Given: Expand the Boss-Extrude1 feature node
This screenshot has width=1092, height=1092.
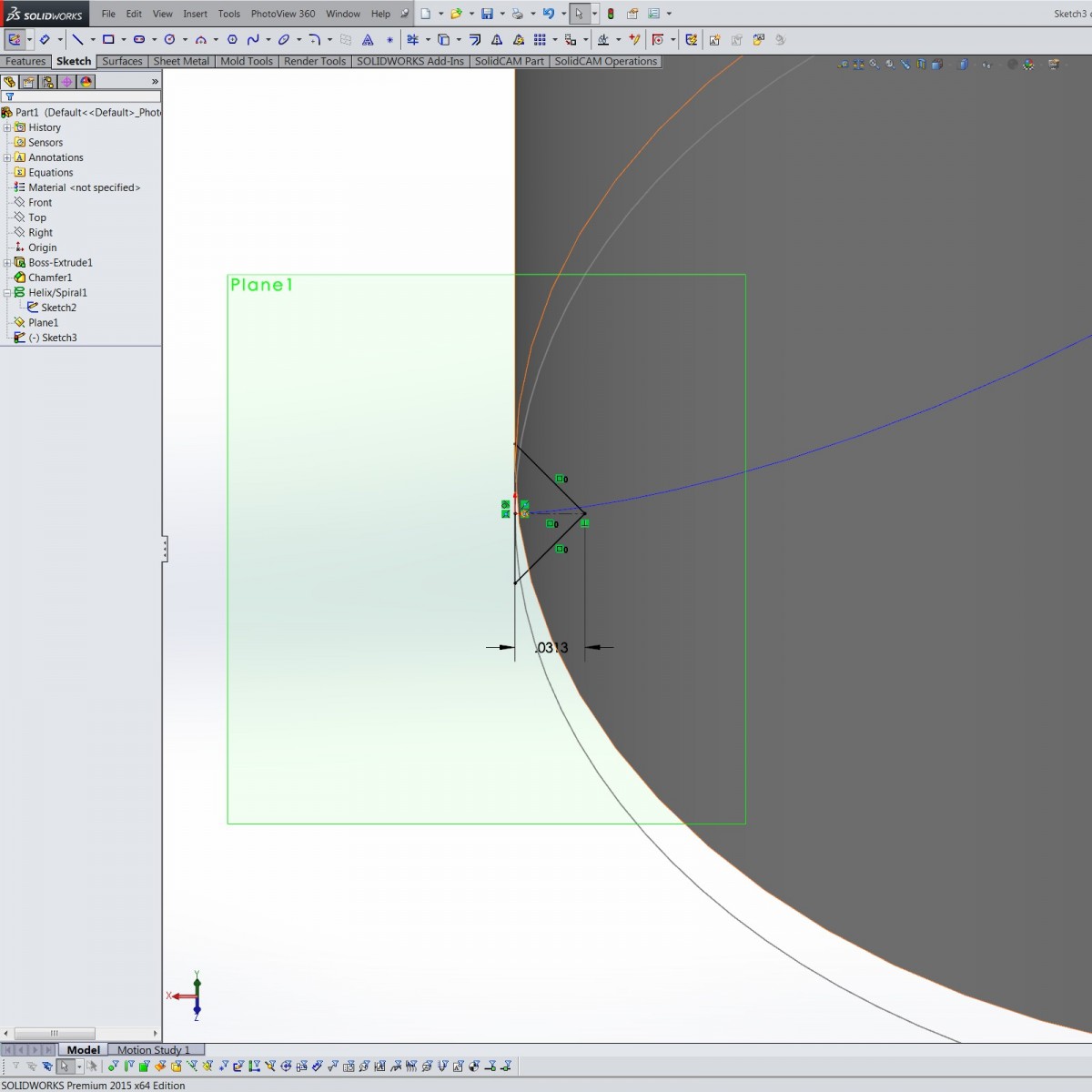Looking at the screenshot, I should point(7,262).
